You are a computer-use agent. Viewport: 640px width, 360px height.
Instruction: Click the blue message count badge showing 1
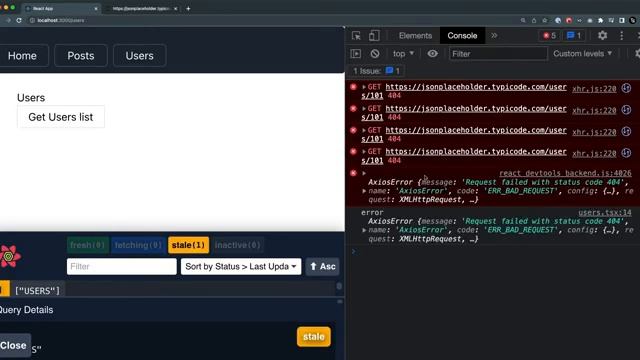[574, 36]
